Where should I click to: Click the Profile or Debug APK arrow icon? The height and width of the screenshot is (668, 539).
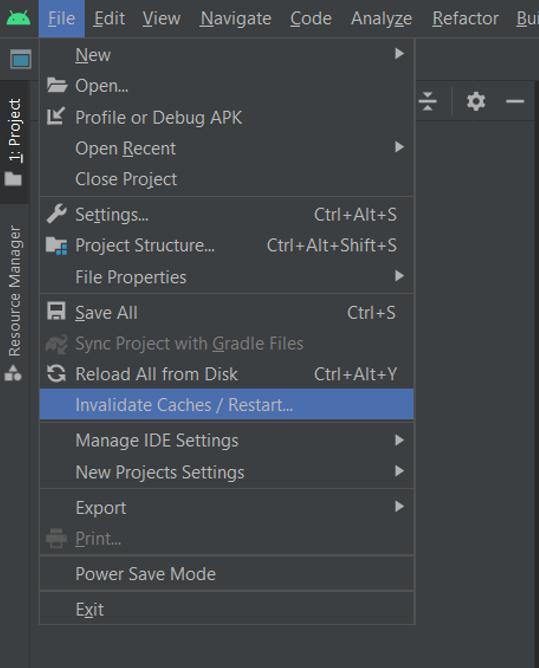(56, 116)
